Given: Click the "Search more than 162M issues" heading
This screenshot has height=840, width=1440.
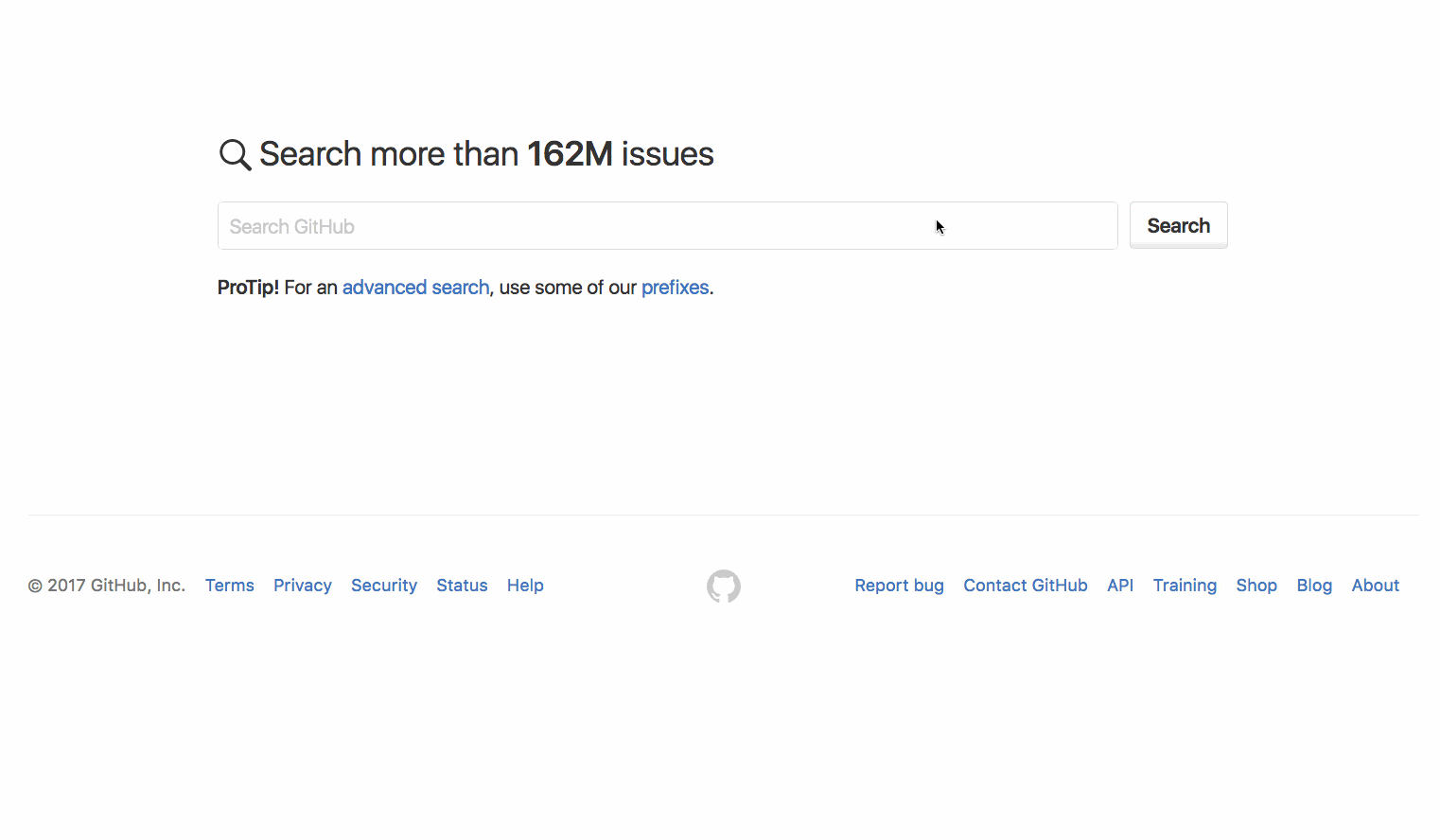Looking at the screenshot, I should pos(486,154).
